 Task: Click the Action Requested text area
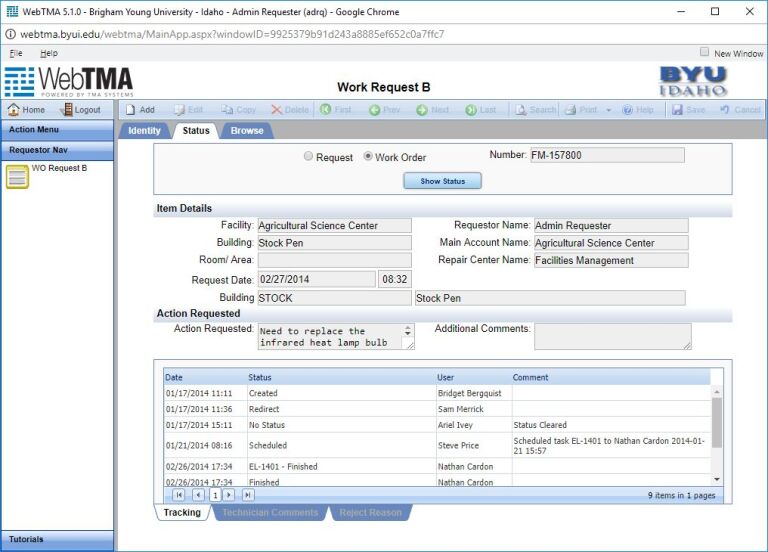tap(336, 336)
